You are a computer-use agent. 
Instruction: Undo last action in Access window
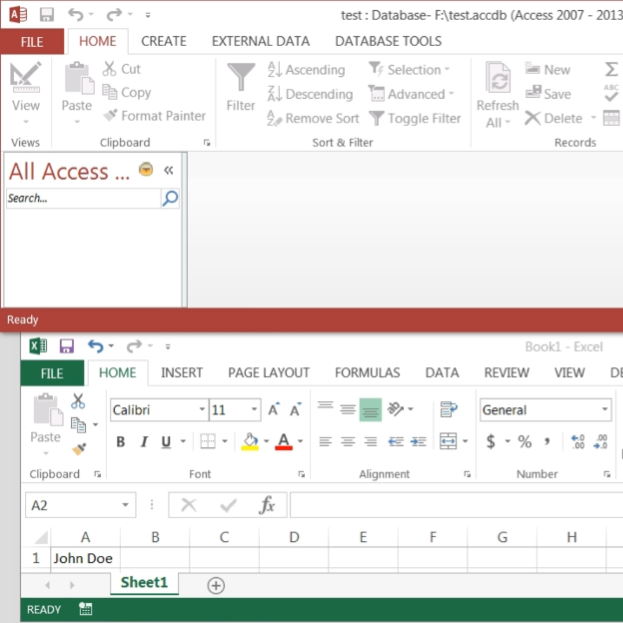click(75, 15)
